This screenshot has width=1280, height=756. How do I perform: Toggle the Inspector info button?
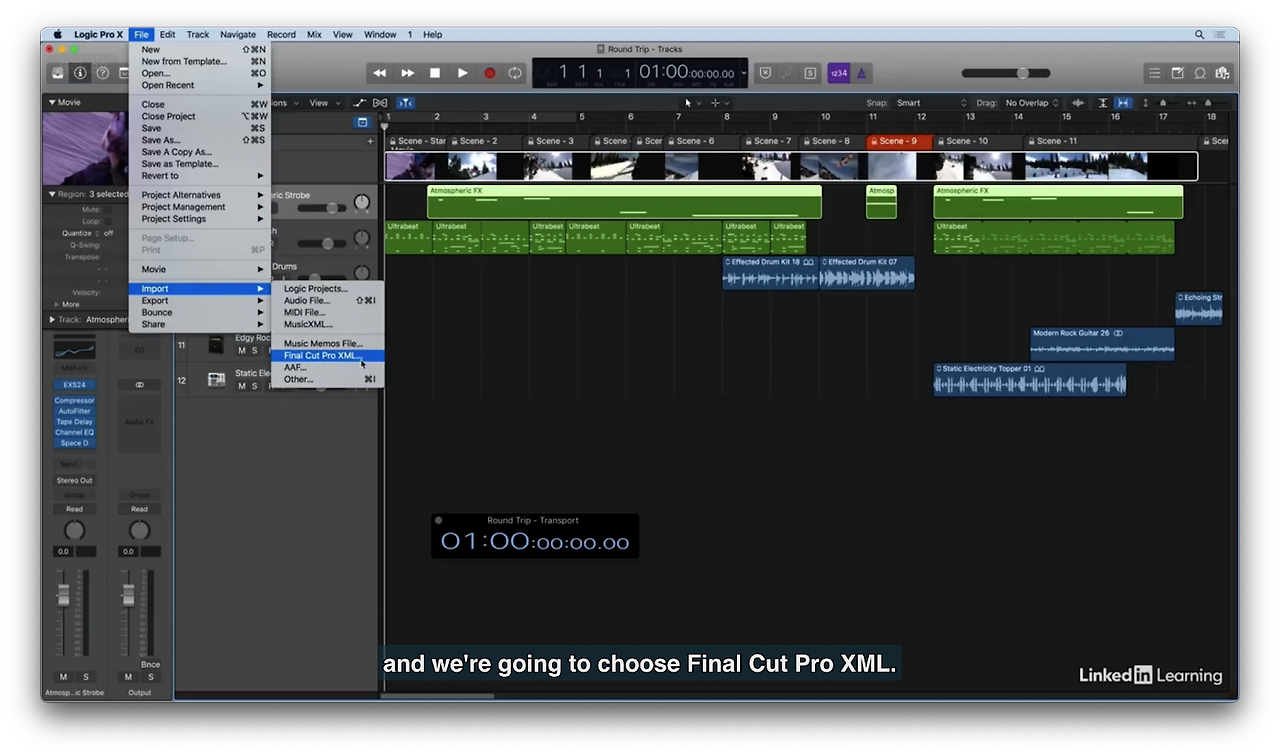pos(80,73)
